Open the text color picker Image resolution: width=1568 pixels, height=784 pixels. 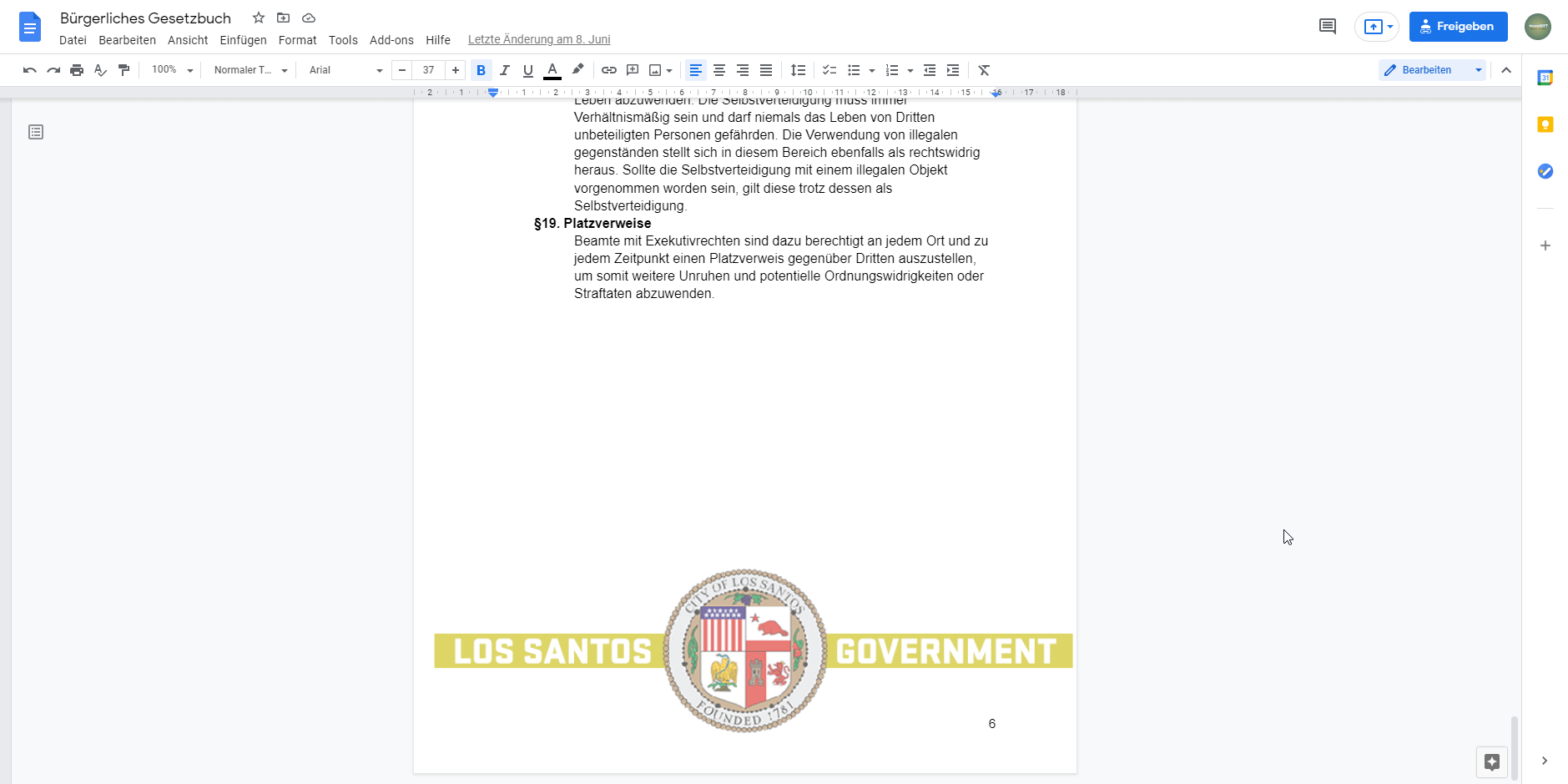coord(552,70)
